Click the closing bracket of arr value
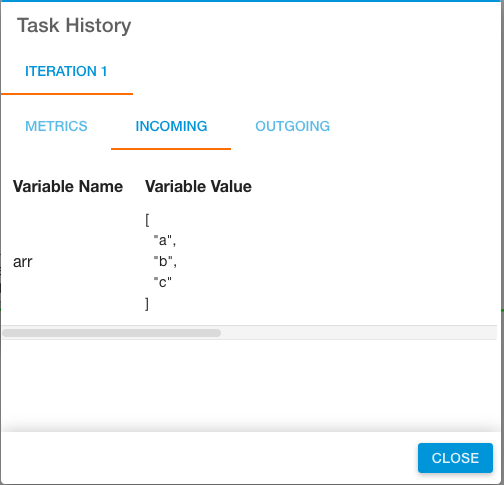 pos(147,304)
